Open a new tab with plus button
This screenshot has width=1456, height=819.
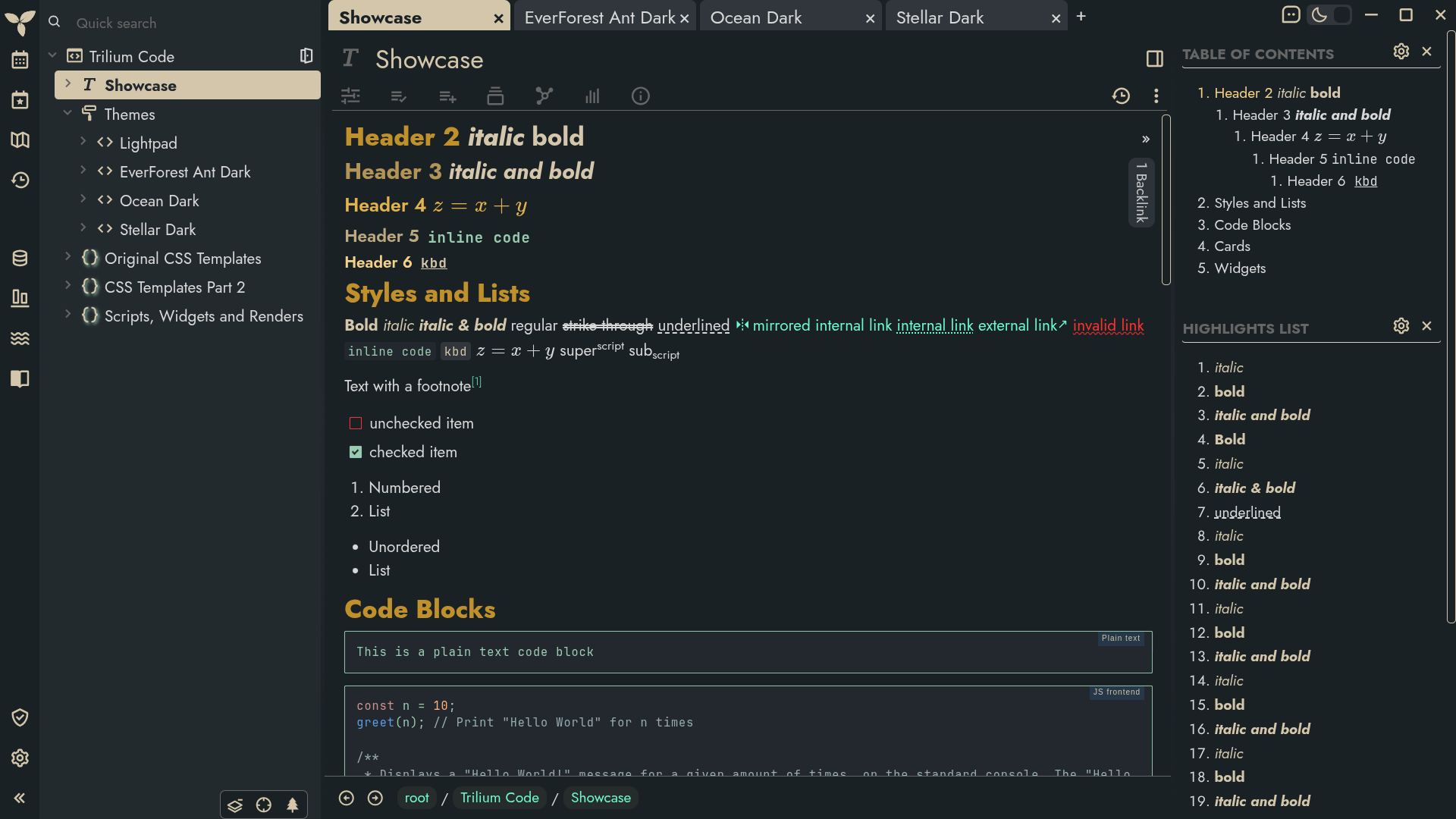(1081, 16)
